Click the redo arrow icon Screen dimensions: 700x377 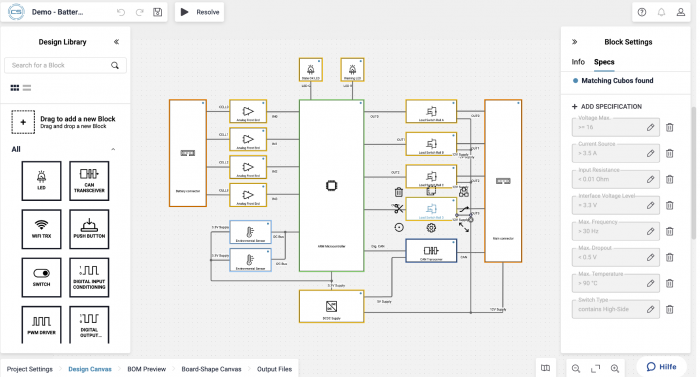pyautogui.click(x=140, y=12)
